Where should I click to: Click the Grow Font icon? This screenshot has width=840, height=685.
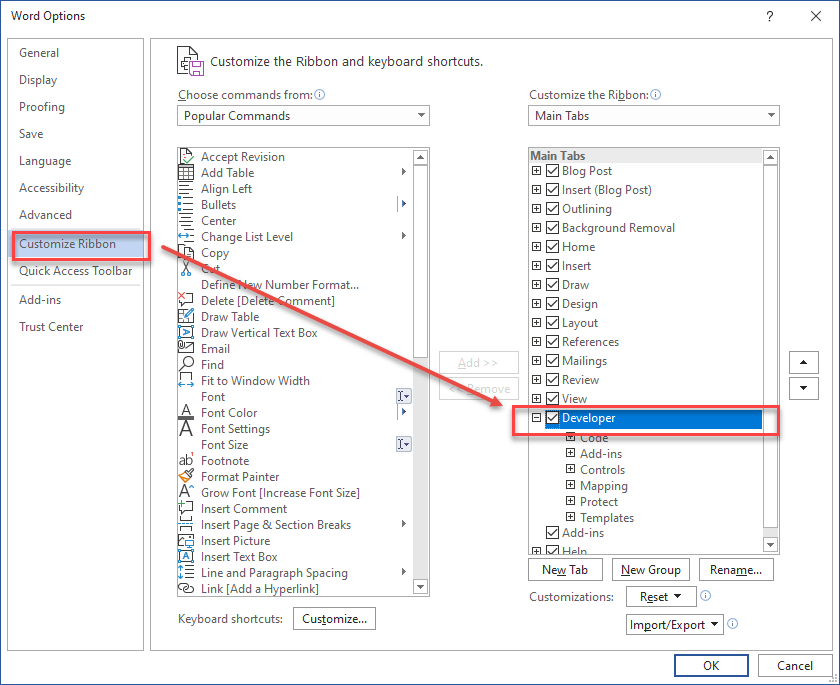186,492
